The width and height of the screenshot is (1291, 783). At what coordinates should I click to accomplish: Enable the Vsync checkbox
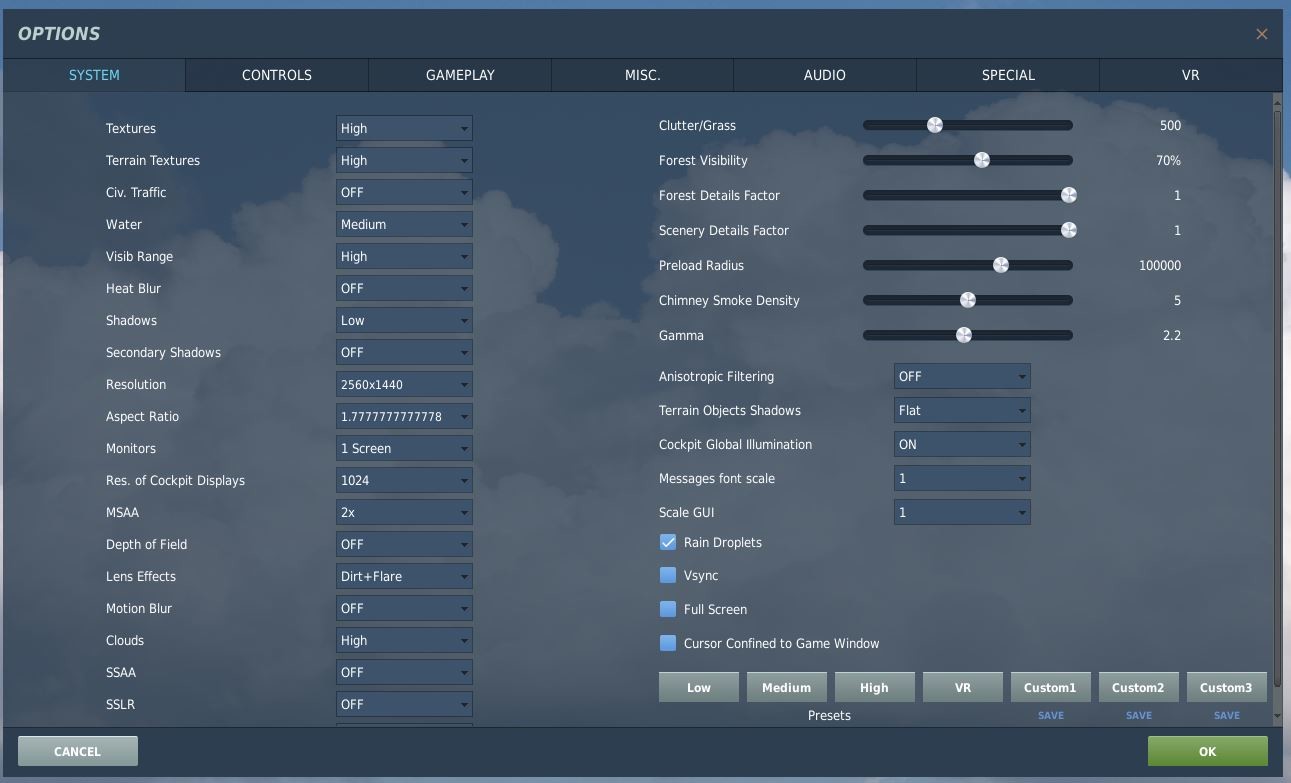668,575
